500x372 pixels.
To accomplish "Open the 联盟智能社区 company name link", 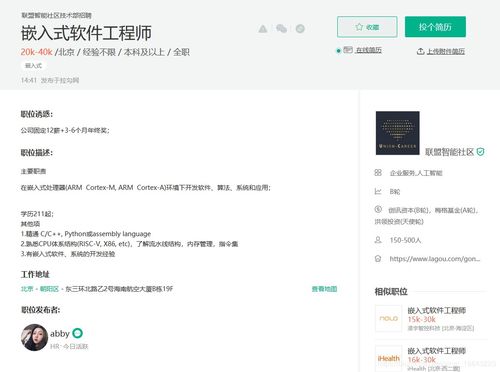I will click(449, 152).
